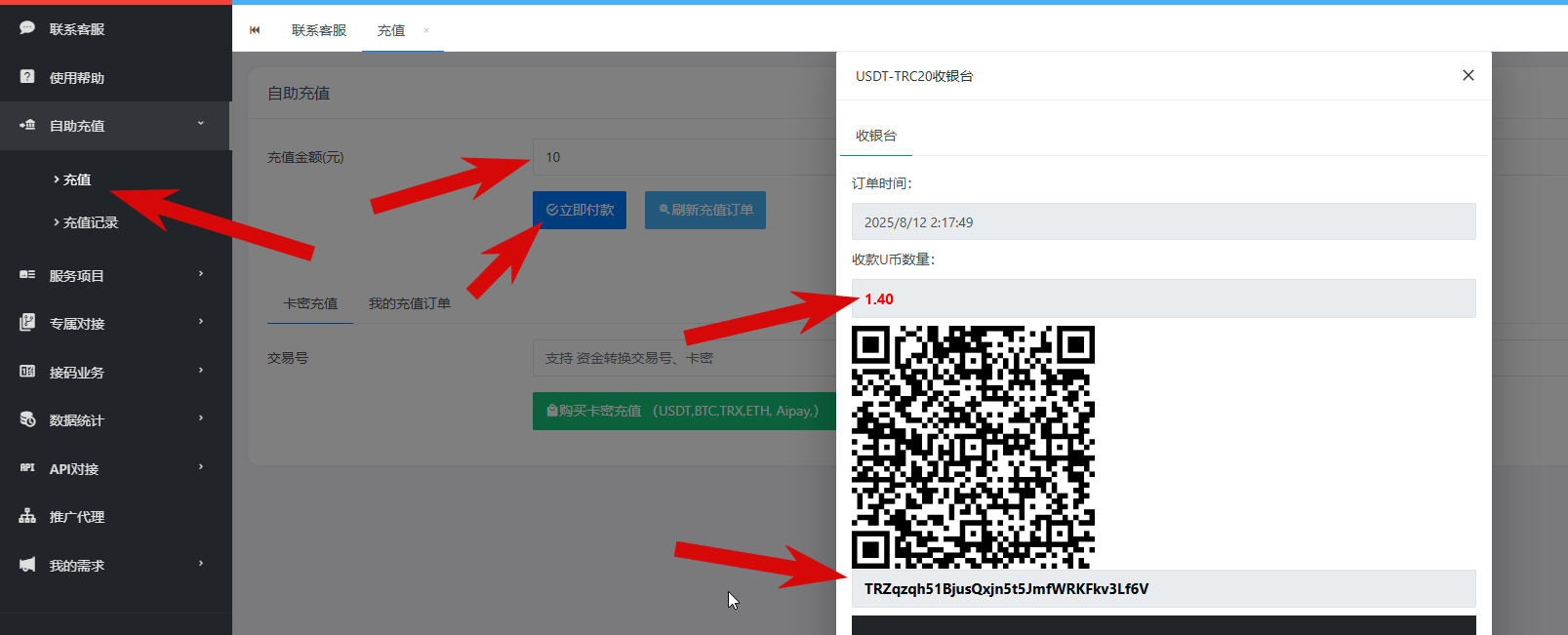Click the chat bubble icon beside 联系客服
Viewport: 1568px width, 635px height.
pos(27,28)
